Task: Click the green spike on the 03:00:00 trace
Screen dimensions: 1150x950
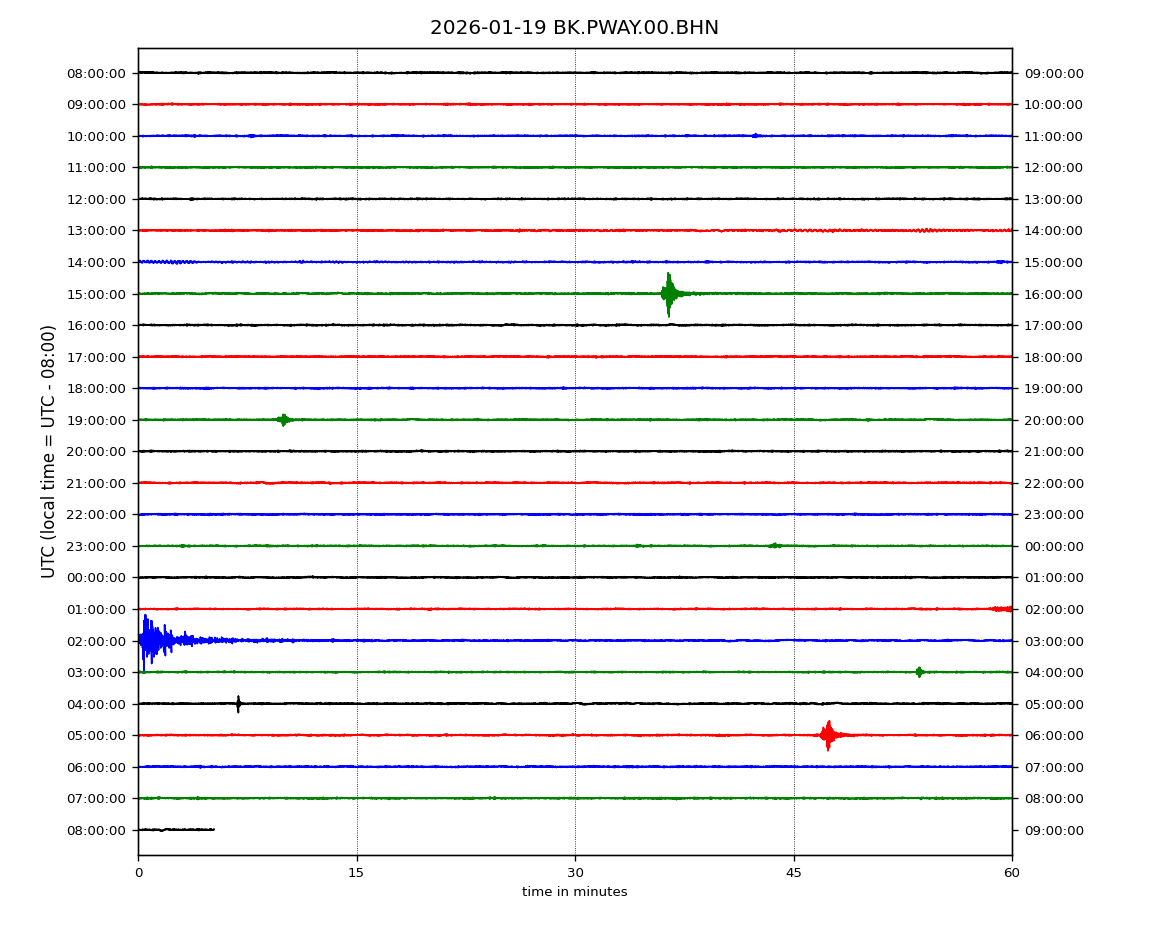Action: [x=919, y=672]
